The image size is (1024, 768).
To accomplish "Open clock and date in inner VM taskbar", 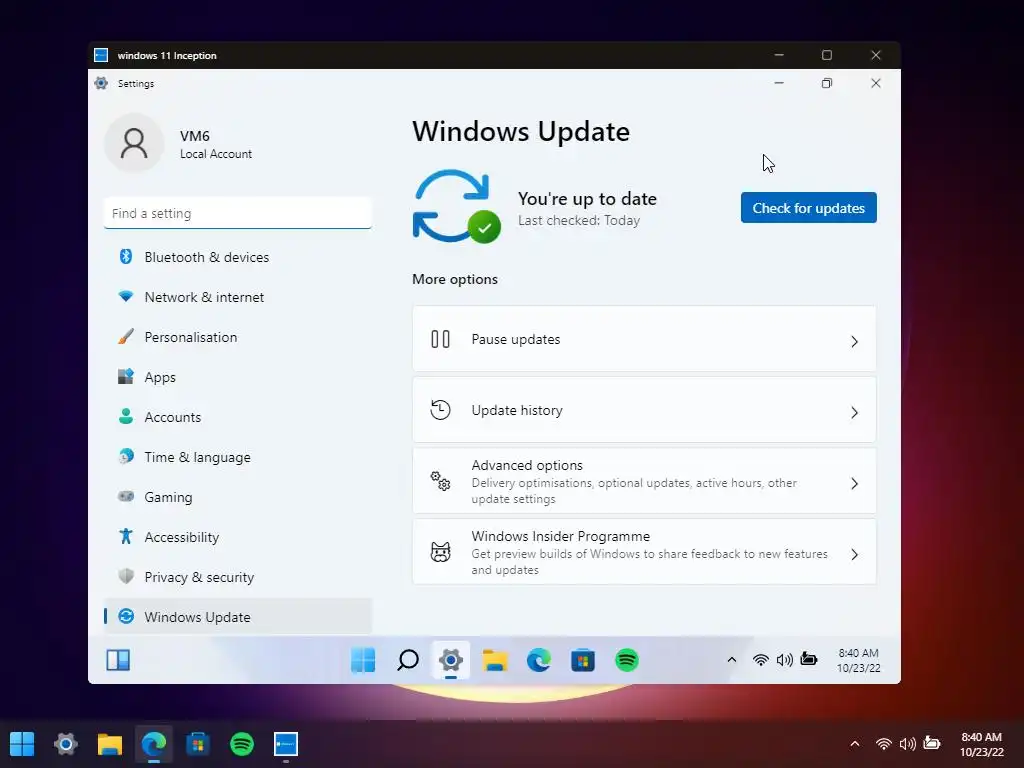I will click(x=858, y=660).
